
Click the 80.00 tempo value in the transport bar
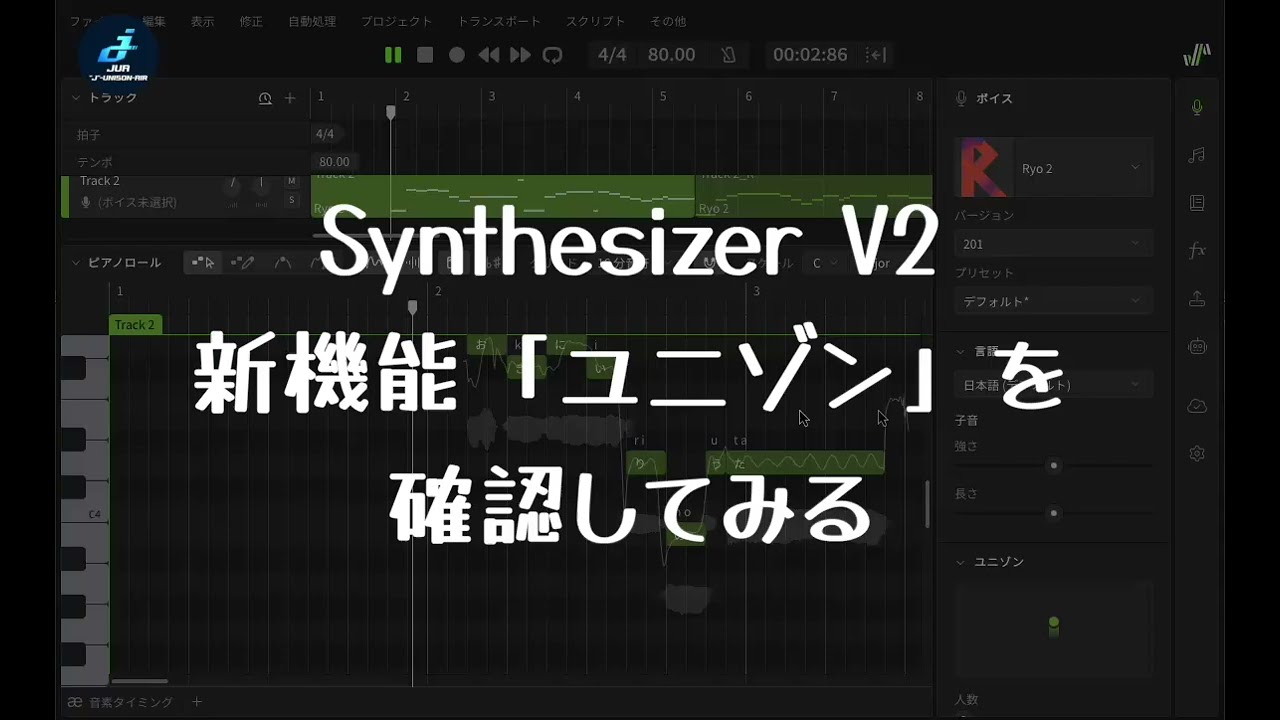click(x=671, y=55)
